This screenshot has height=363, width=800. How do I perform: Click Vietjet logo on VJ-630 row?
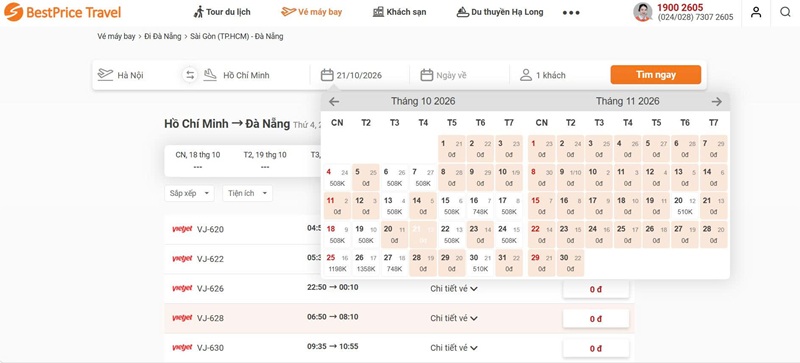pyautogui.click(x=182, y=348)
